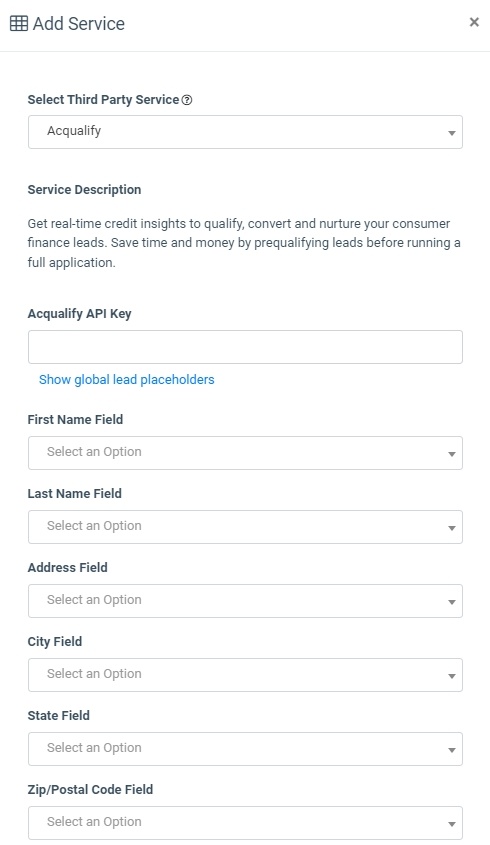Open the City Field select box

(245, 675)
